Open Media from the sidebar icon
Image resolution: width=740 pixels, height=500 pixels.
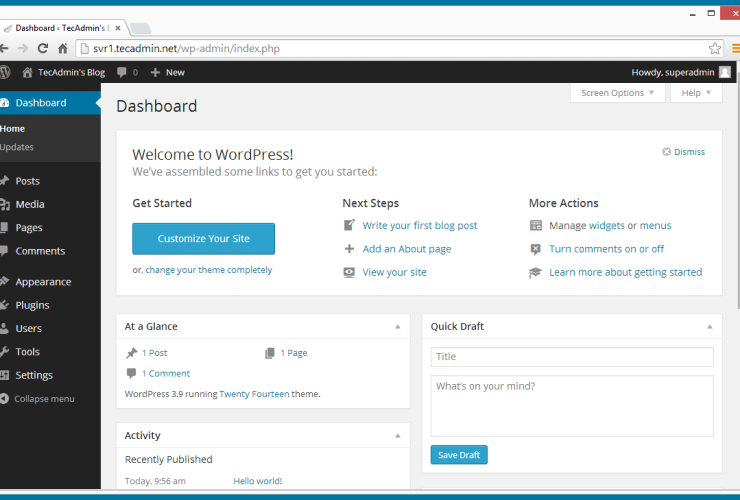pos(5,204)
